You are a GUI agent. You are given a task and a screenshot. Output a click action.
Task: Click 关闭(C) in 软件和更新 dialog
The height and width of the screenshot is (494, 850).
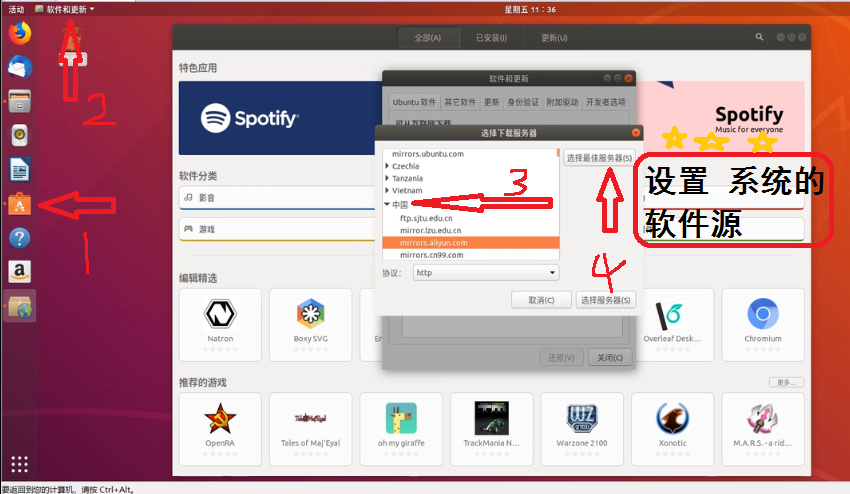(610, 358)
